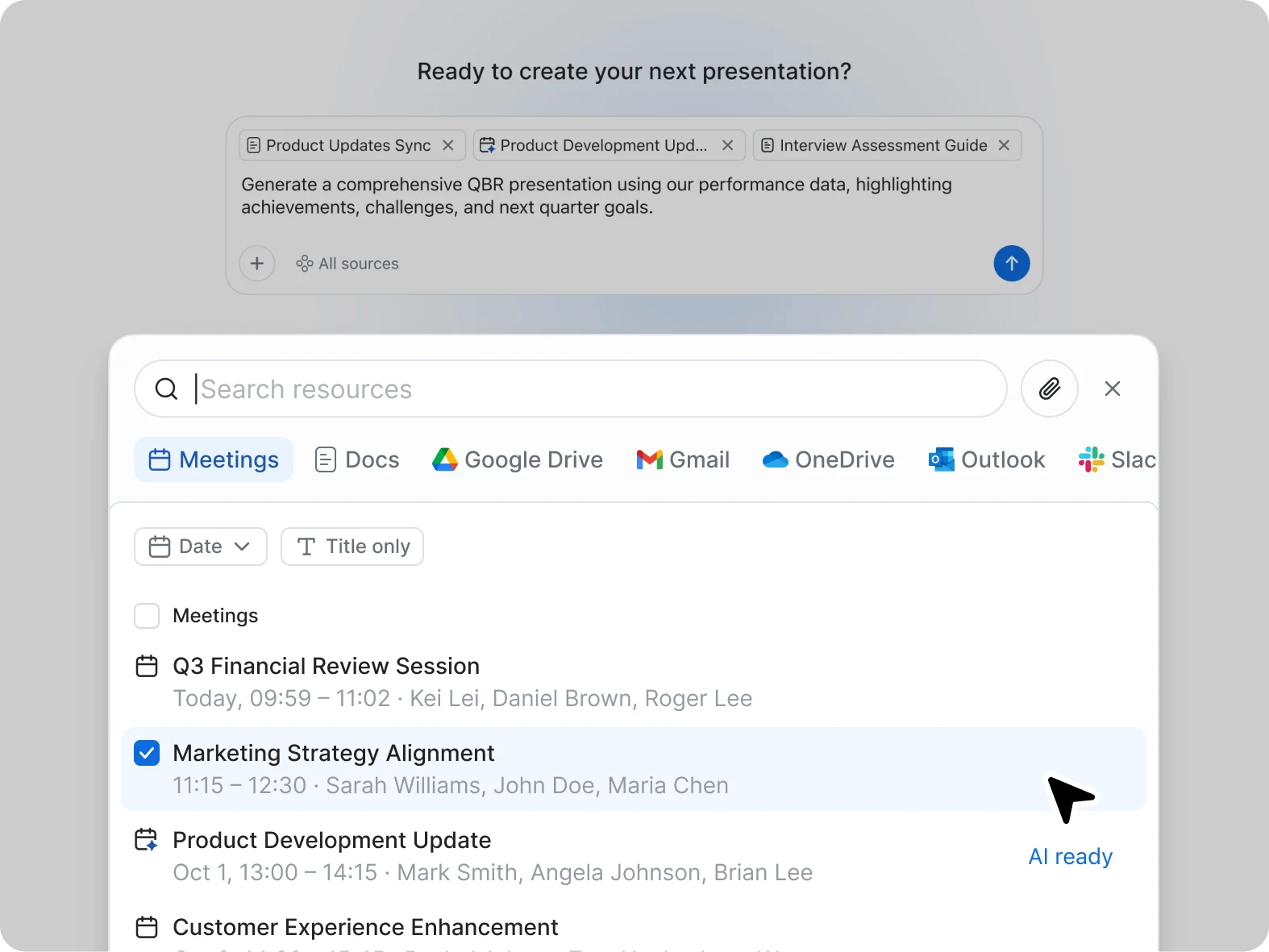
Task: Open the Outlook tab
Action: 987,459
